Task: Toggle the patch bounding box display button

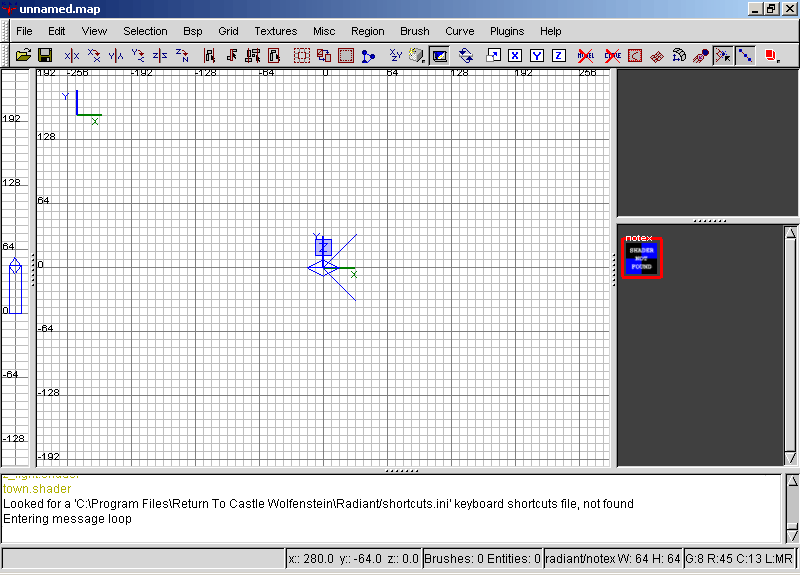Action: (635, 55)
